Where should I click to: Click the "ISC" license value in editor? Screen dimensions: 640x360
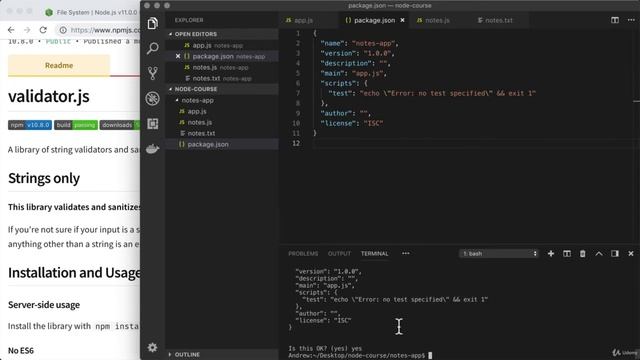coord(373,123)
